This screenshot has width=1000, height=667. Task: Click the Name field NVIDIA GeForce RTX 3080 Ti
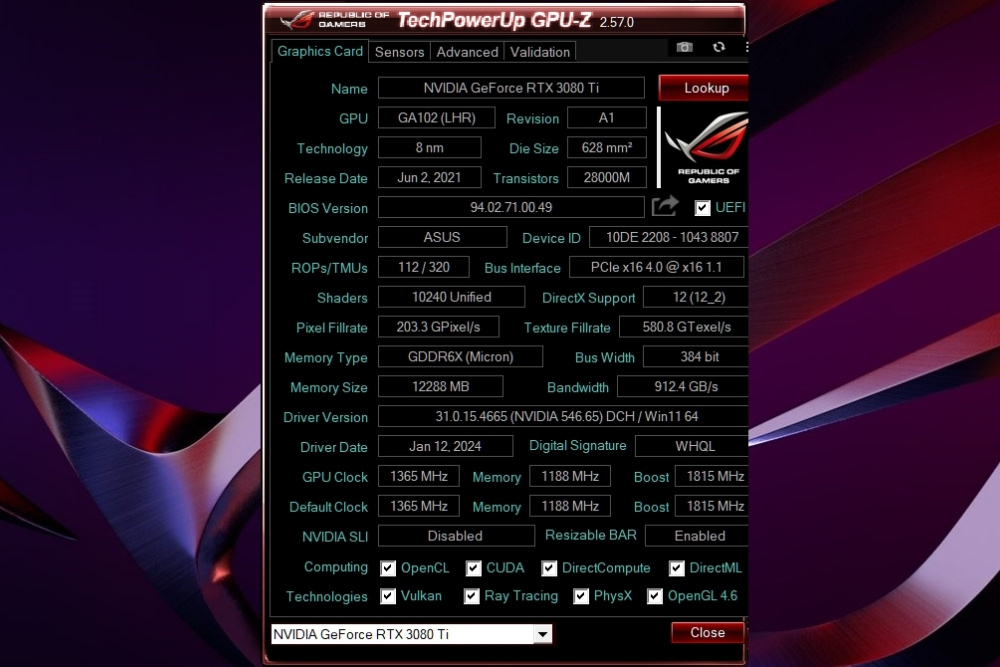(511, 88)
